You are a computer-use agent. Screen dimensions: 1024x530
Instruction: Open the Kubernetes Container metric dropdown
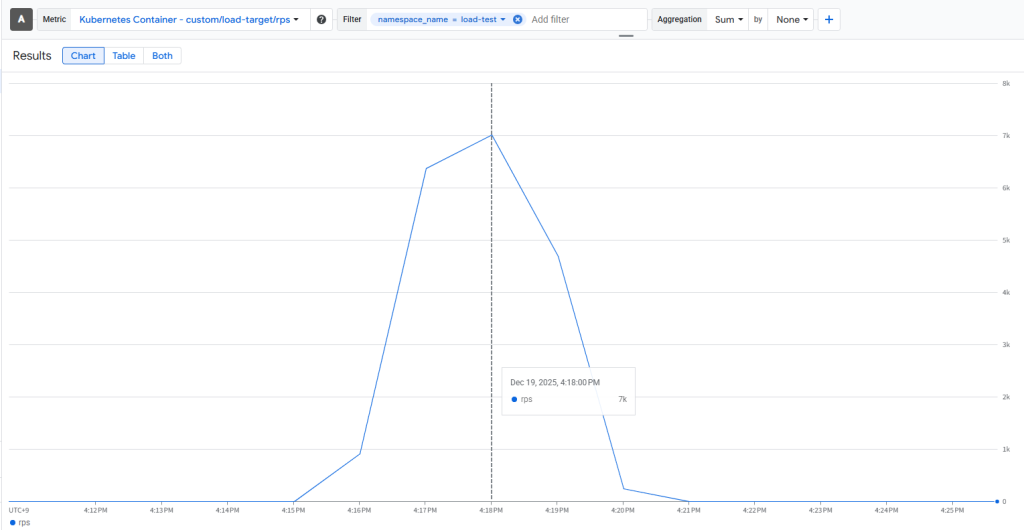[189, 19]
